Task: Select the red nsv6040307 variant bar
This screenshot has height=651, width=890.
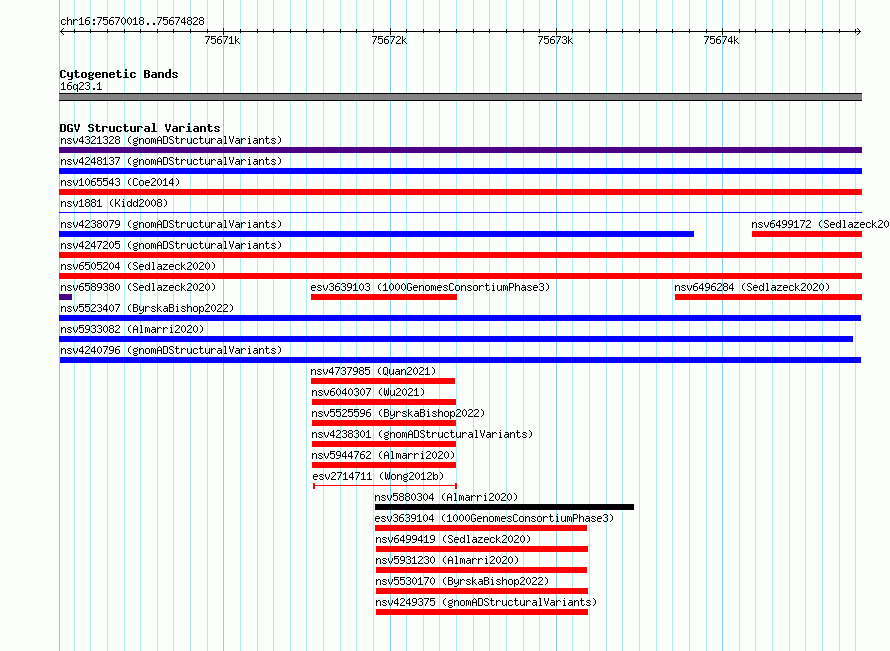Action: (x=384, y=402)
